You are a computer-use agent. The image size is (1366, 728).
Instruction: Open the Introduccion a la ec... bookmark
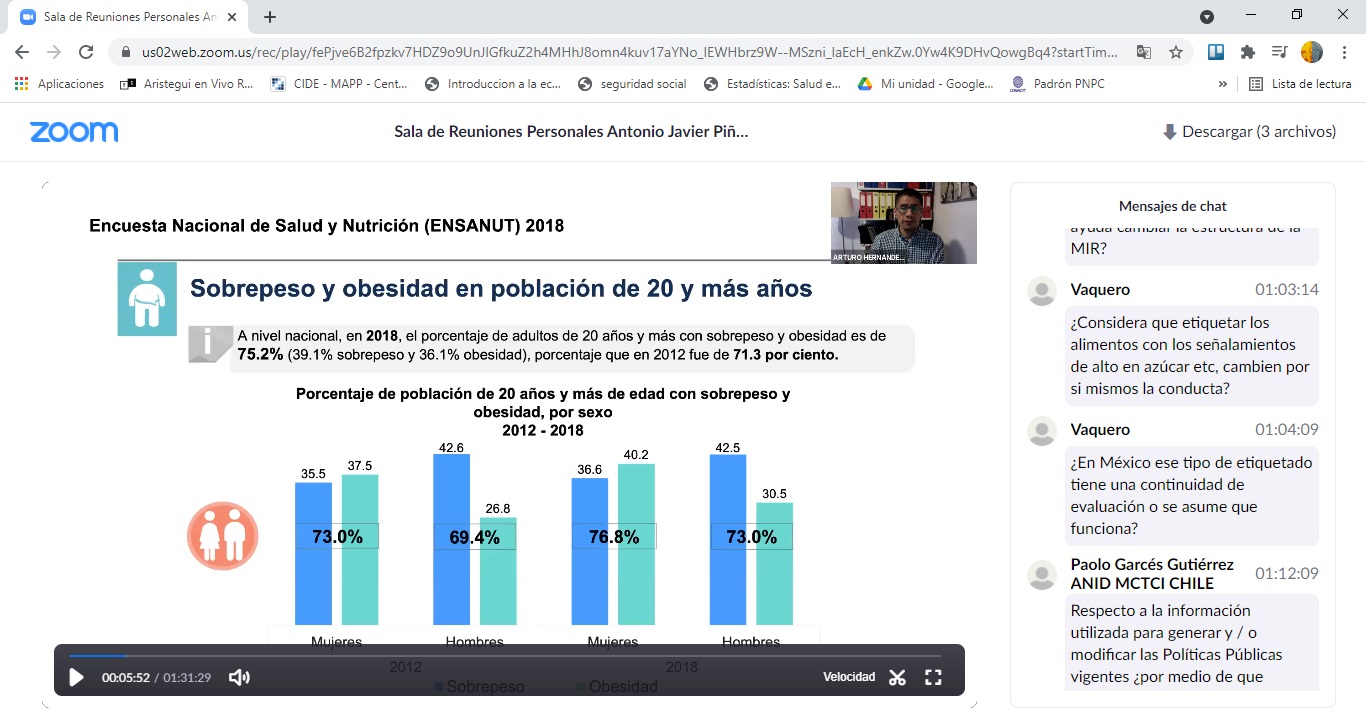pyautogui.click(x=493, y=84)
